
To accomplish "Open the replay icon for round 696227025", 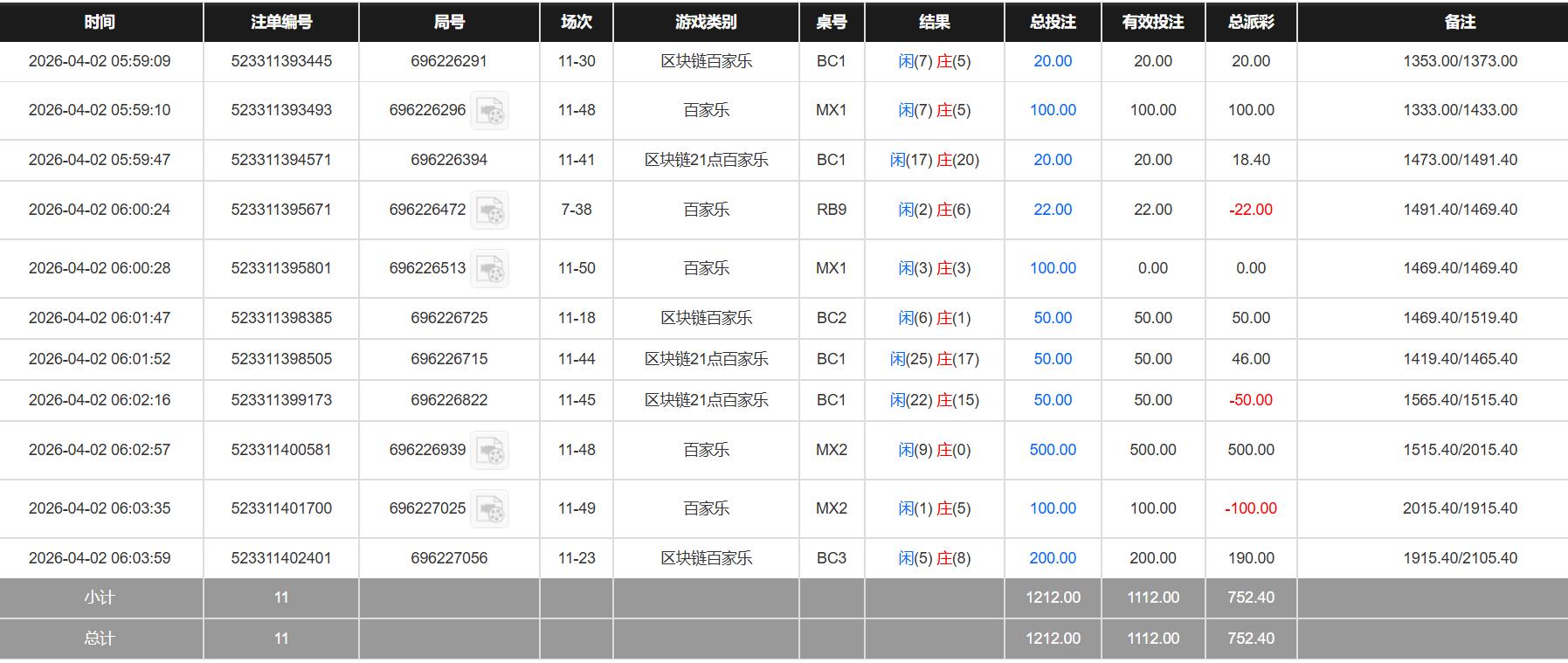I will click(489, 509).
